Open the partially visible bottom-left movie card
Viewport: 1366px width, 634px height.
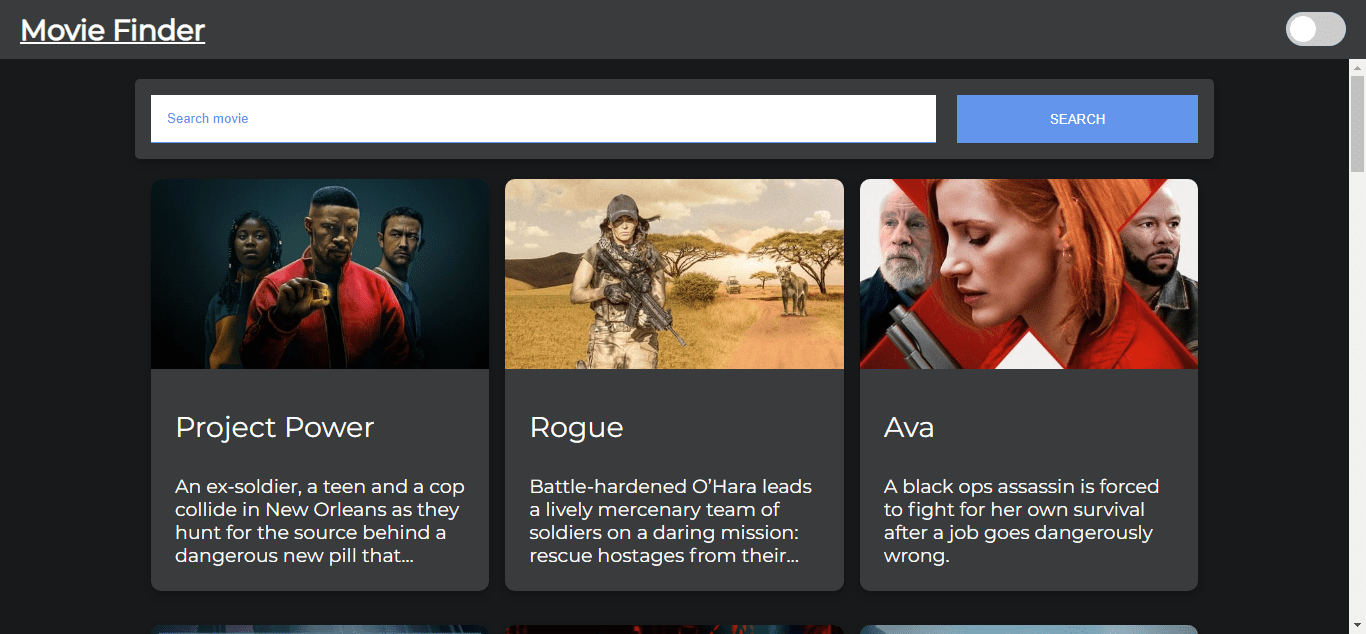pos(319,628)
